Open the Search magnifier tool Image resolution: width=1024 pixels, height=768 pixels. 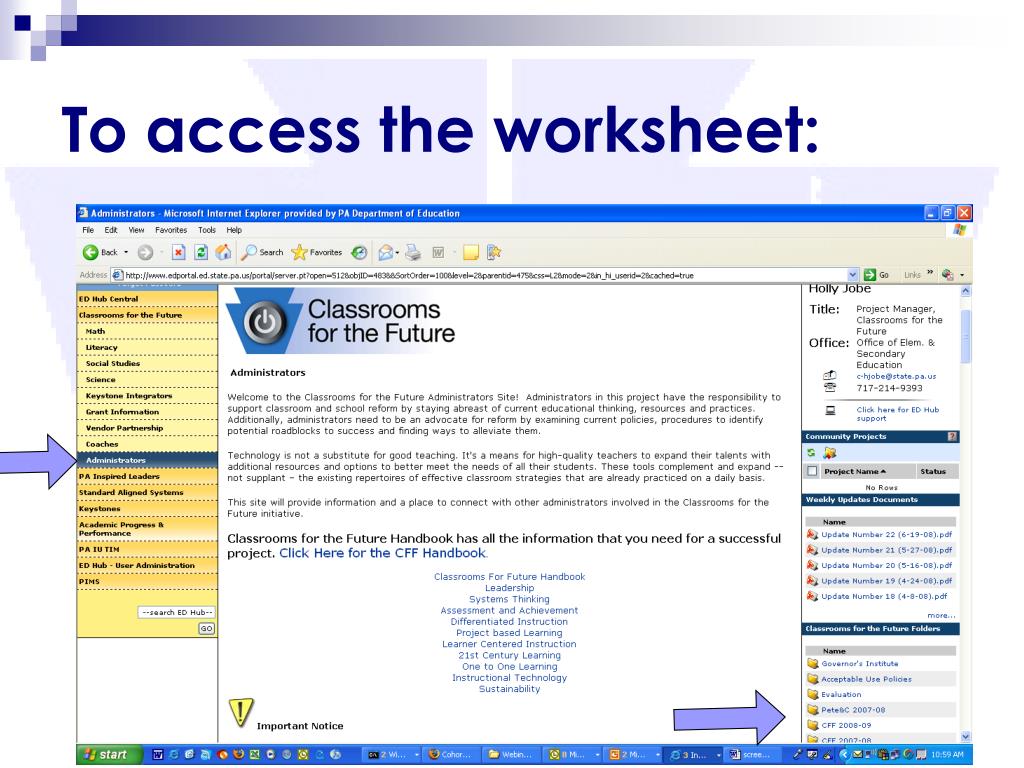pos(261,252)
